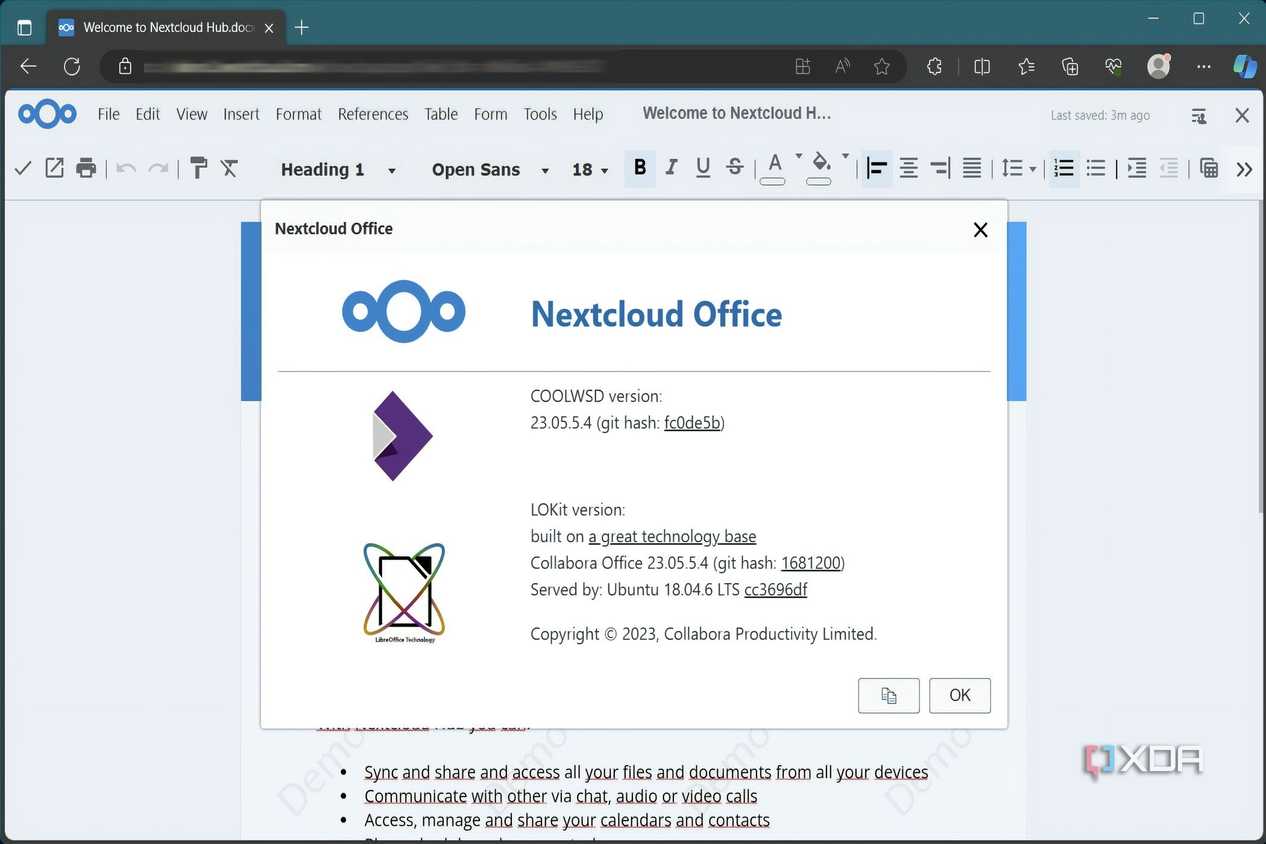This screenshot has height=844, width=1266.
Task: Open the COOLWSD git hash fc0de5b link
Action: point(693,423)
